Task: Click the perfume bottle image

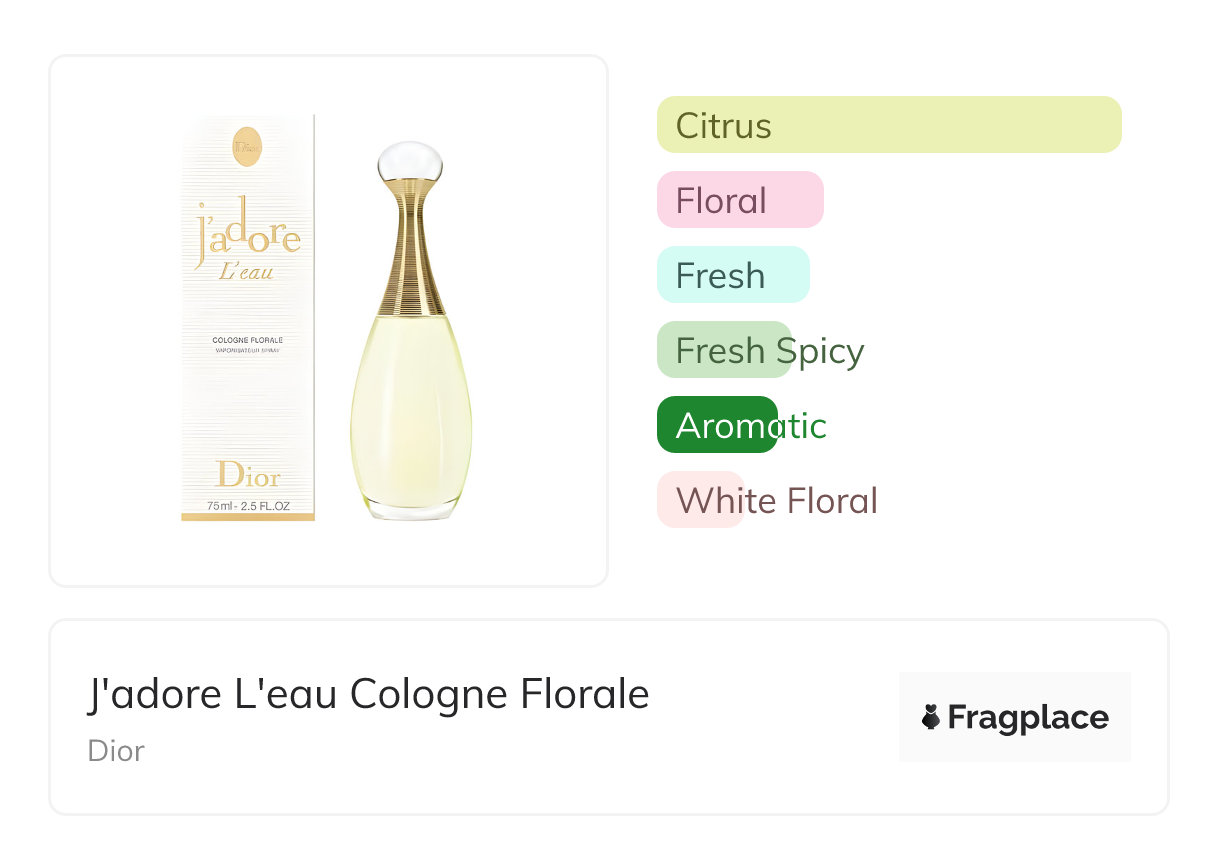Action: point(411,400)
